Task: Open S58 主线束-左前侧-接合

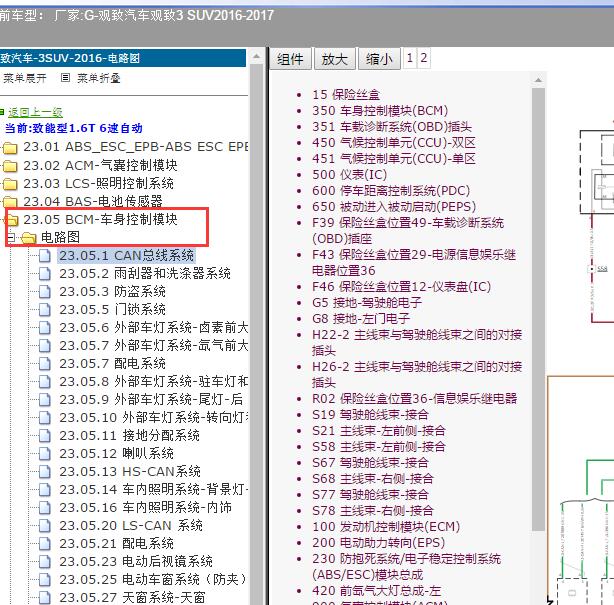Action: click(379, 447)
